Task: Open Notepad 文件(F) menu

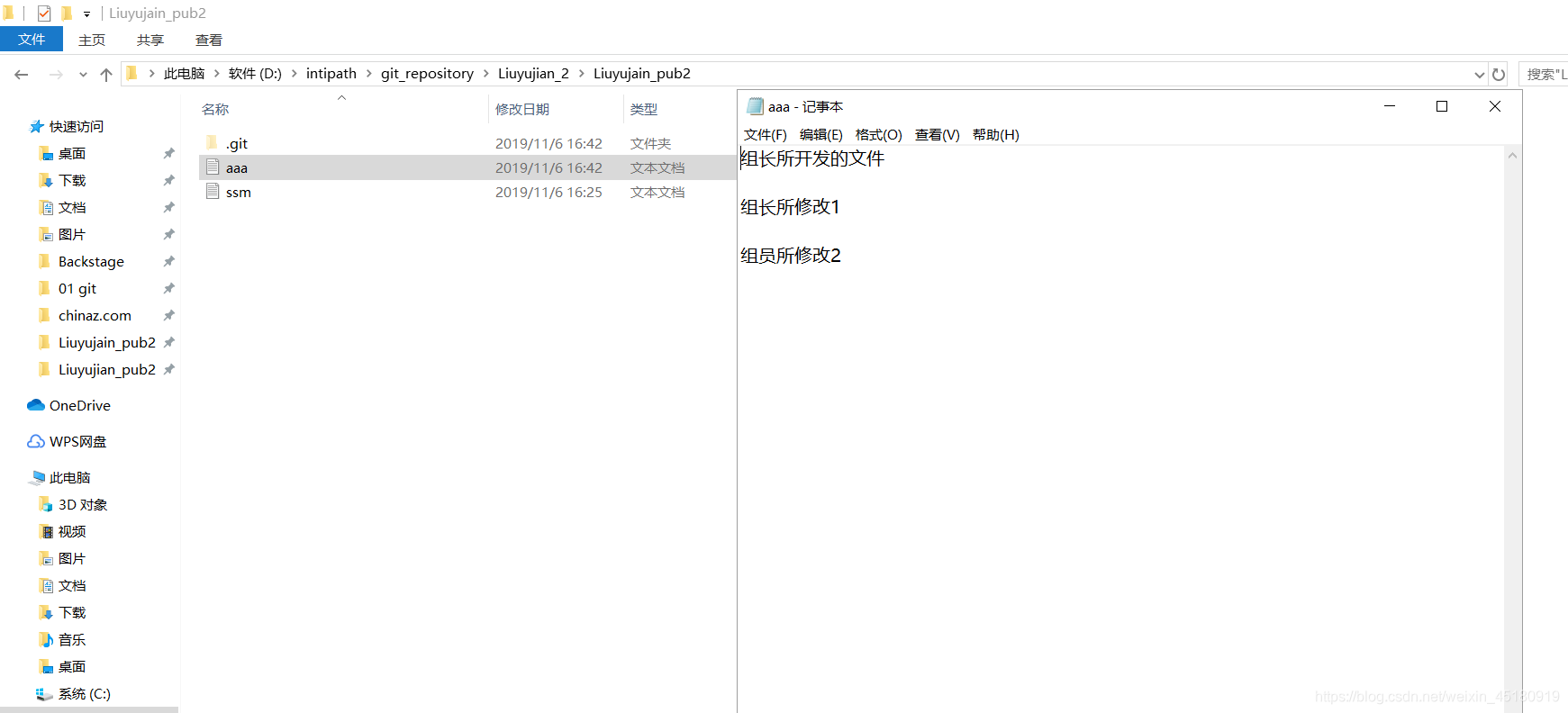Action: click(x=766, y=135)
